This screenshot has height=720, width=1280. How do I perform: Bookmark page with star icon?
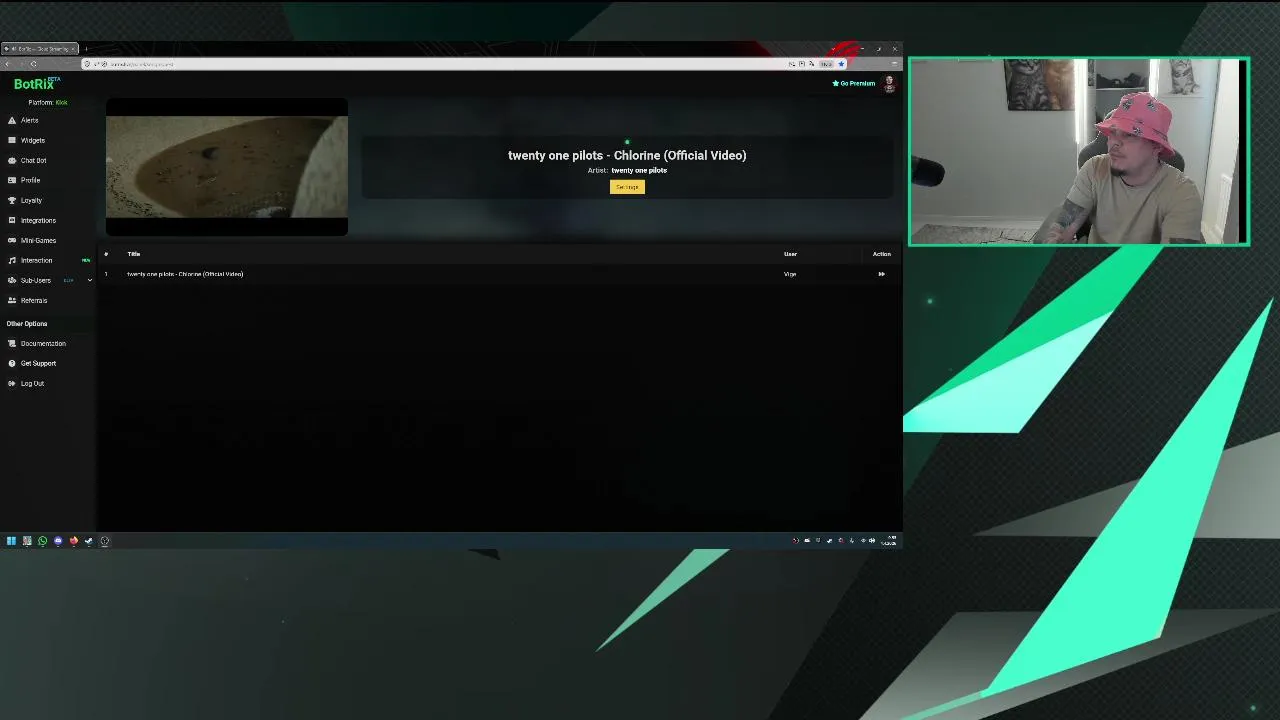(841, 64)
